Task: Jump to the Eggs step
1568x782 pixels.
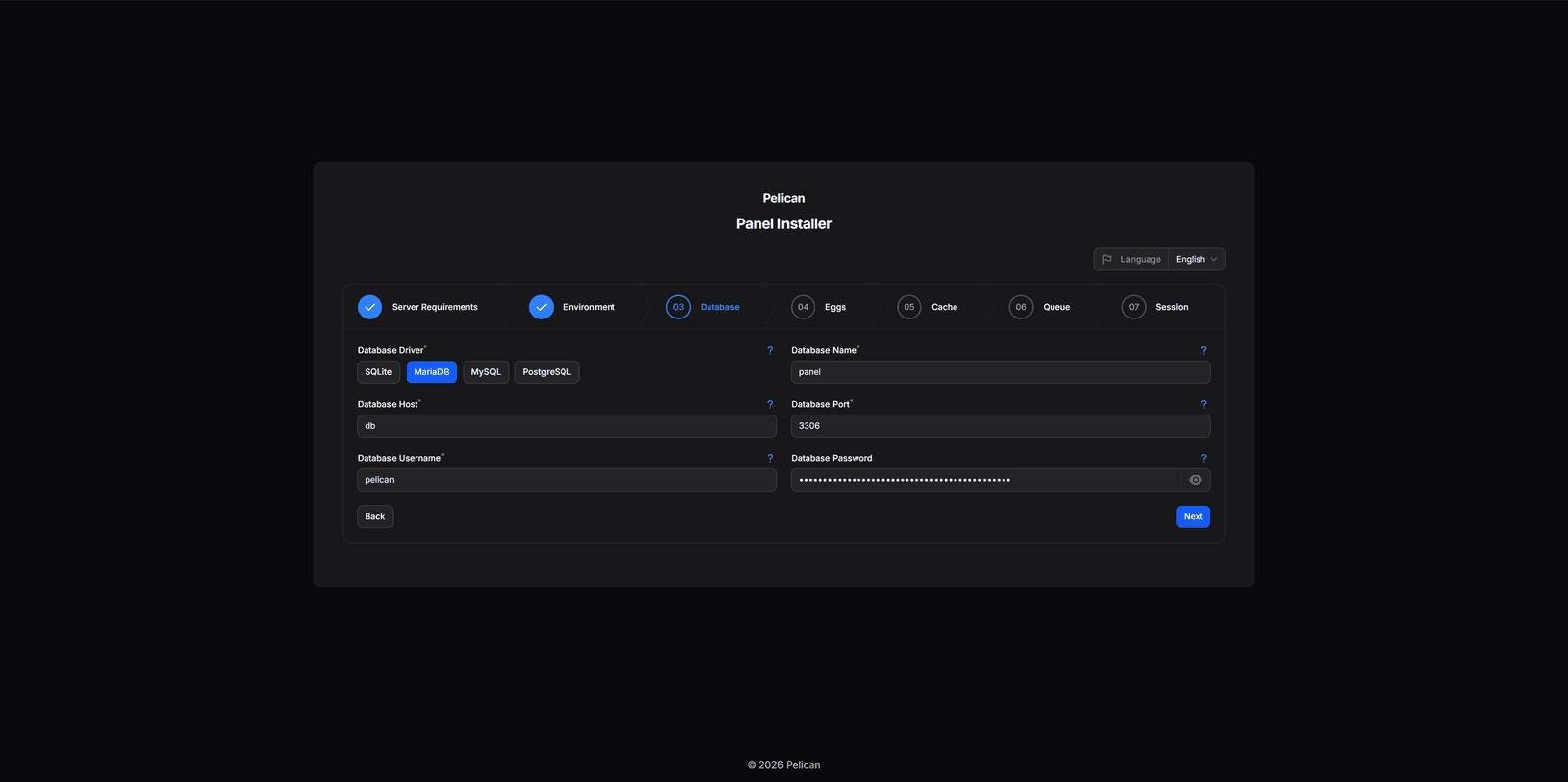Action: [835, 307]
